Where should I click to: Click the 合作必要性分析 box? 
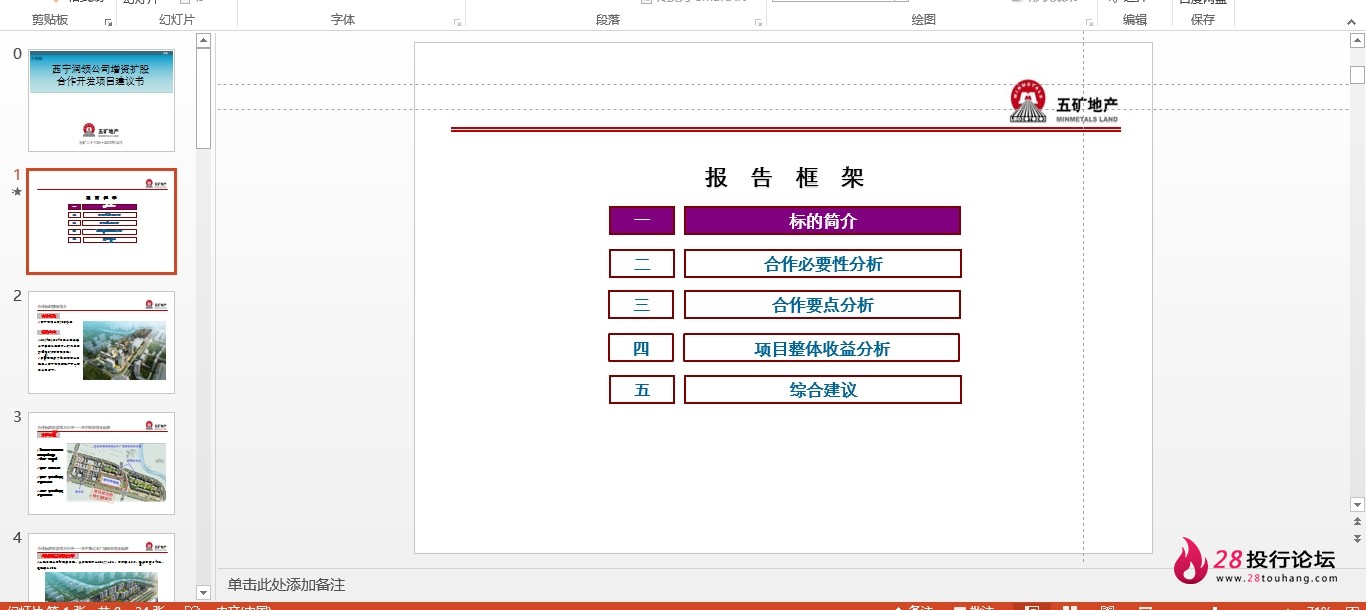823,264
